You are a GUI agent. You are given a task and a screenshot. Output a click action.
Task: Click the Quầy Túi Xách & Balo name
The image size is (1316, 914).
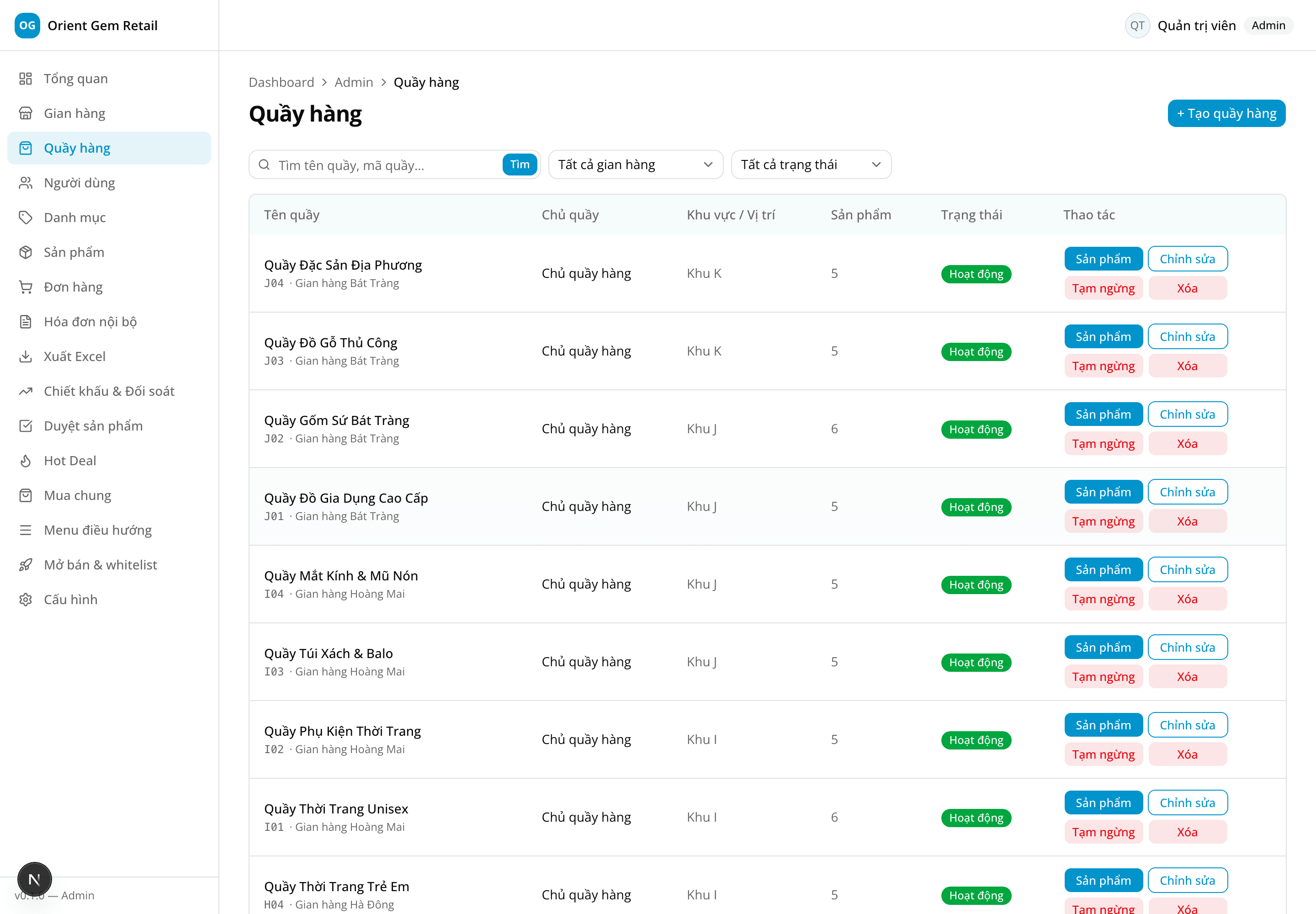point(328,654)
